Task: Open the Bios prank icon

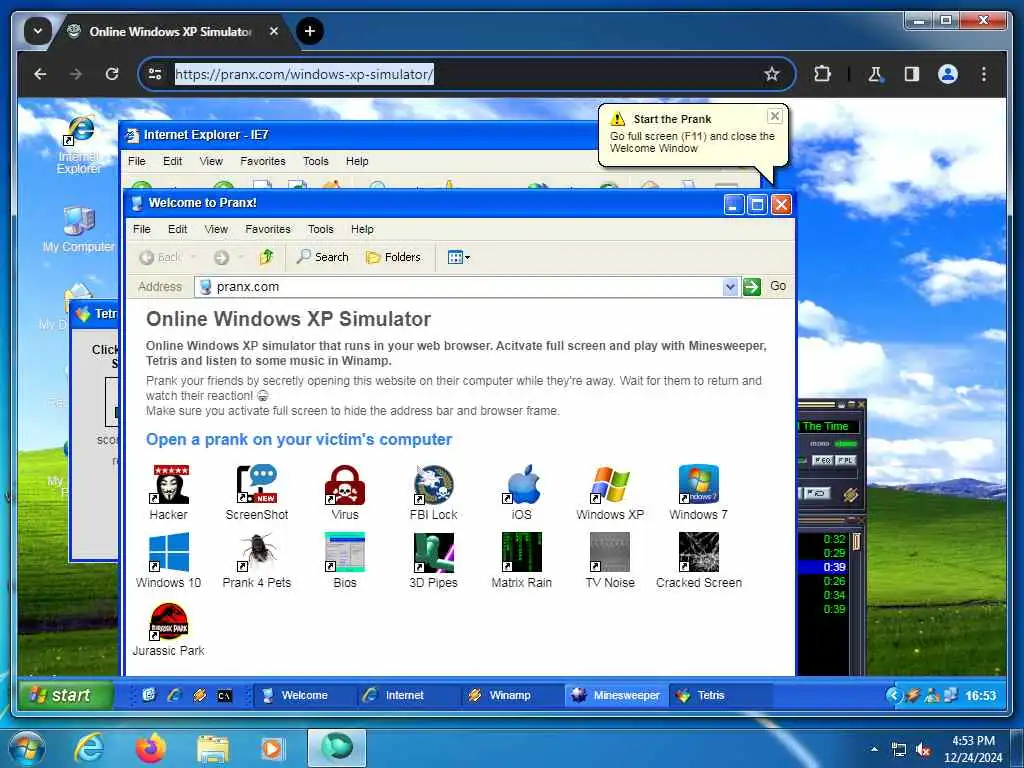Action: (x=345, y=560)
